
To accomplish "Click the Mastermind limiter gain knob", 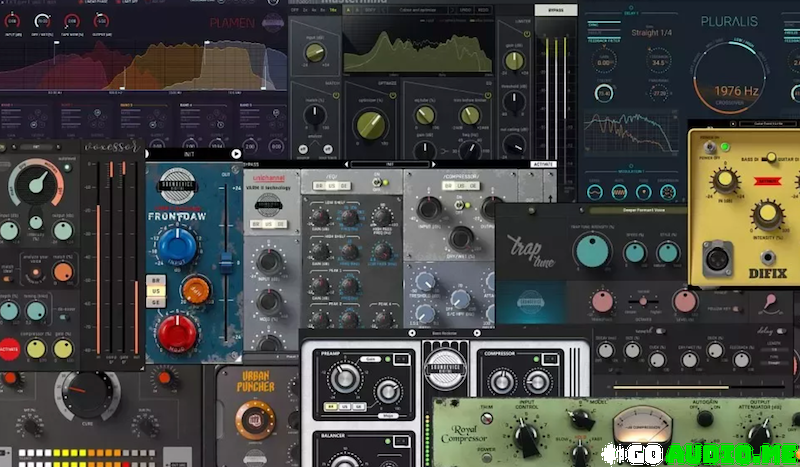I will (514, 61).
